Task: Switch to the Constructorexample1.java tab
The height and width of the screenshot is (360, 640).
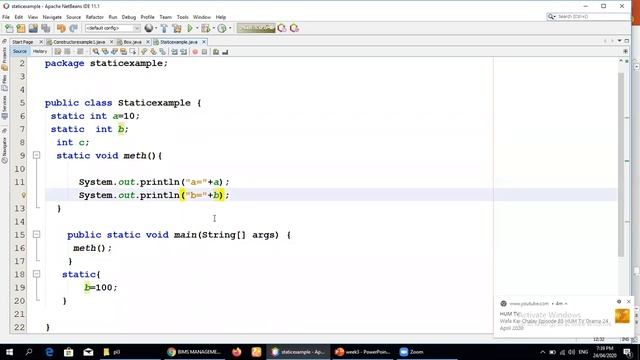Action: [79, 42]
